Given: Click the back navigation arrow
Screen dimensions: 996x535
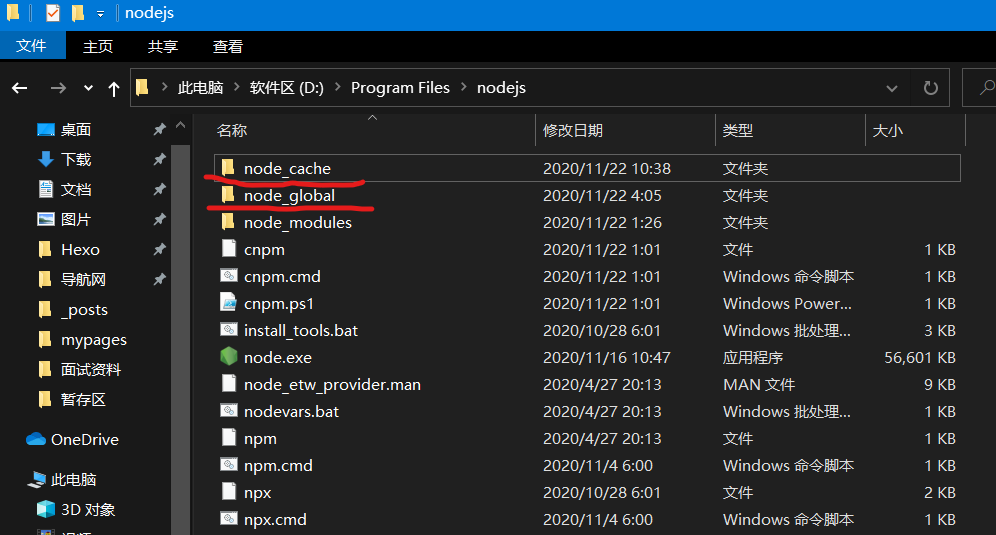Looking at the screenshot, I should click(x=20, y=89).
